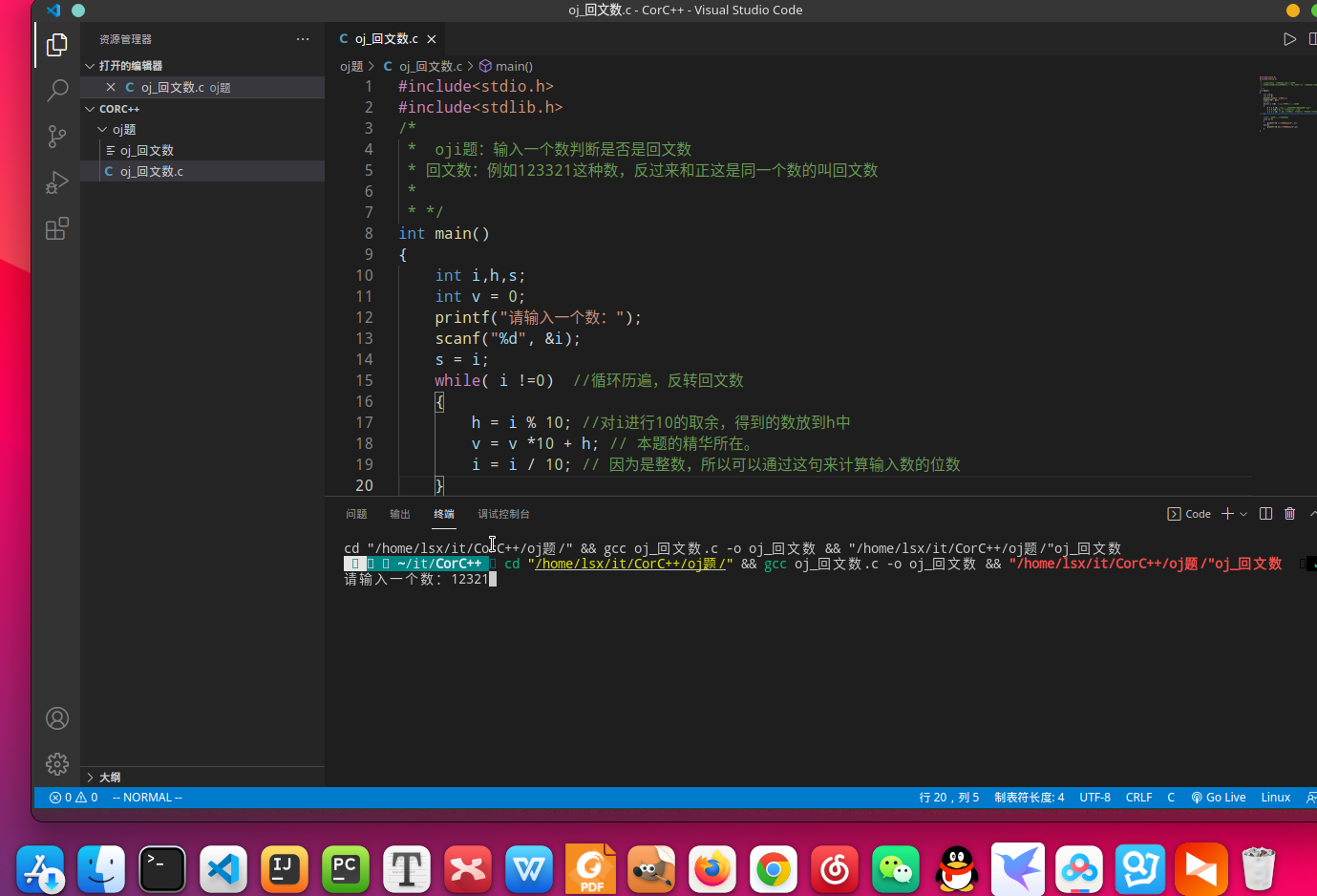
Task: Open the Explorer panel more actions menu
Action: coord(303,39)
